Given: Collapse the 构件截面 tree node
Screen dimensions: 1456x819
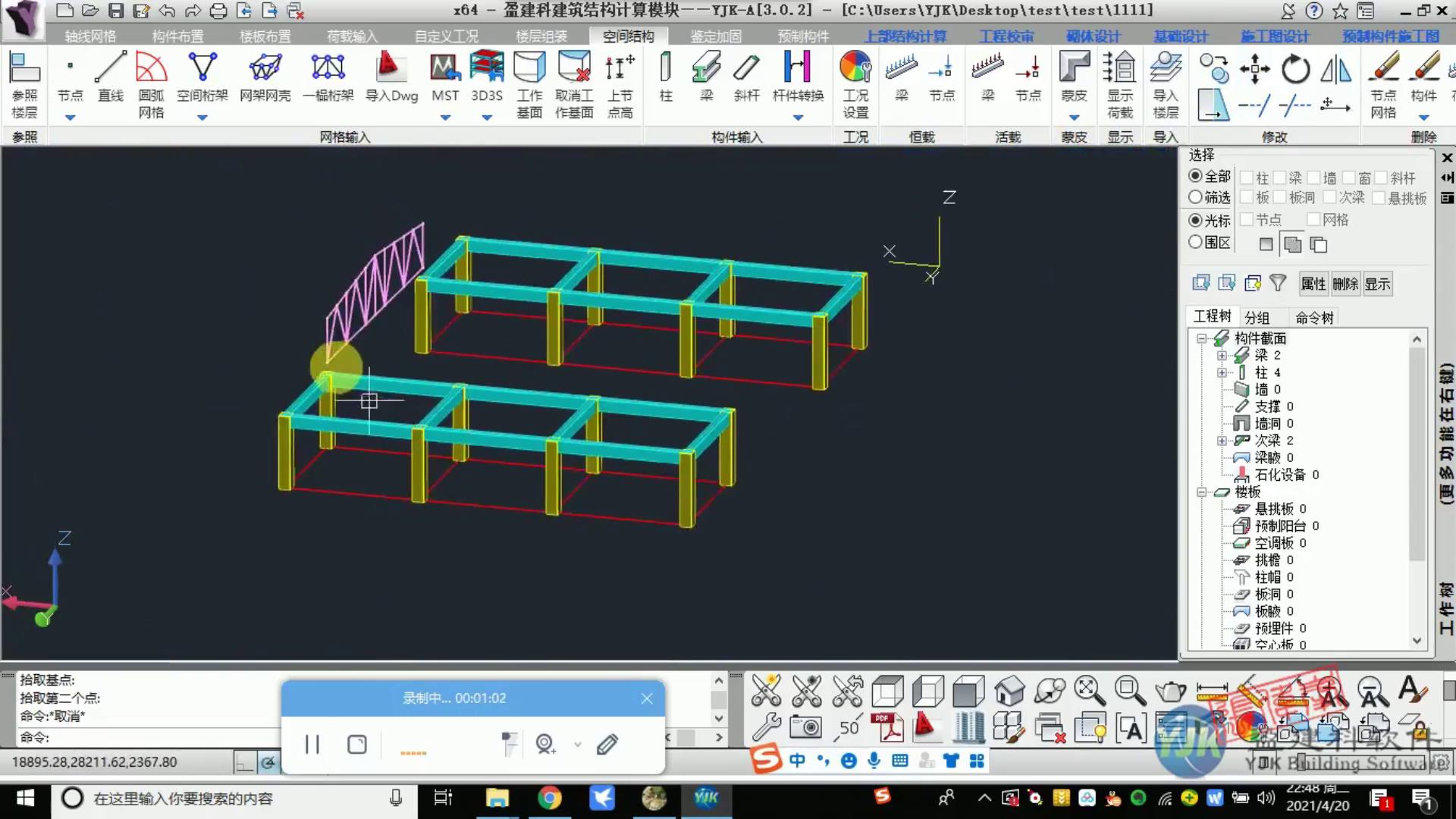Looking at the screenshot, I should pos(1201,338).
